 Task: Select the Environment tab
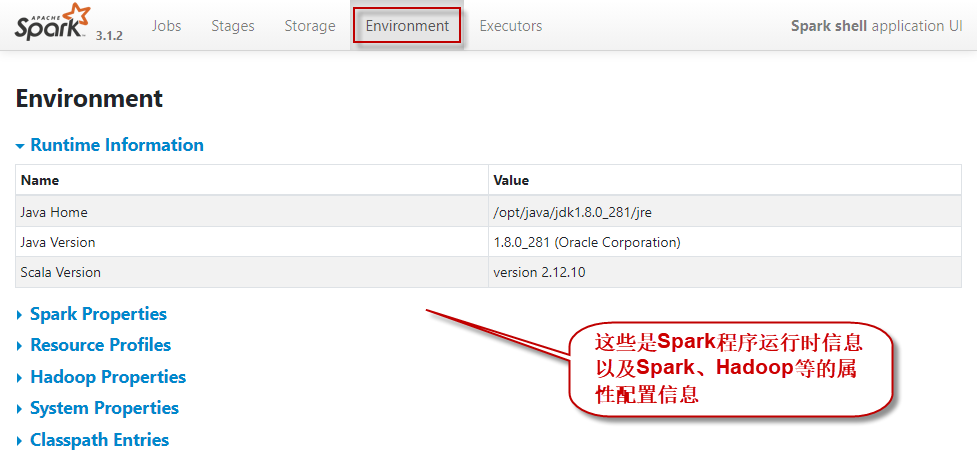coord(407,26)
